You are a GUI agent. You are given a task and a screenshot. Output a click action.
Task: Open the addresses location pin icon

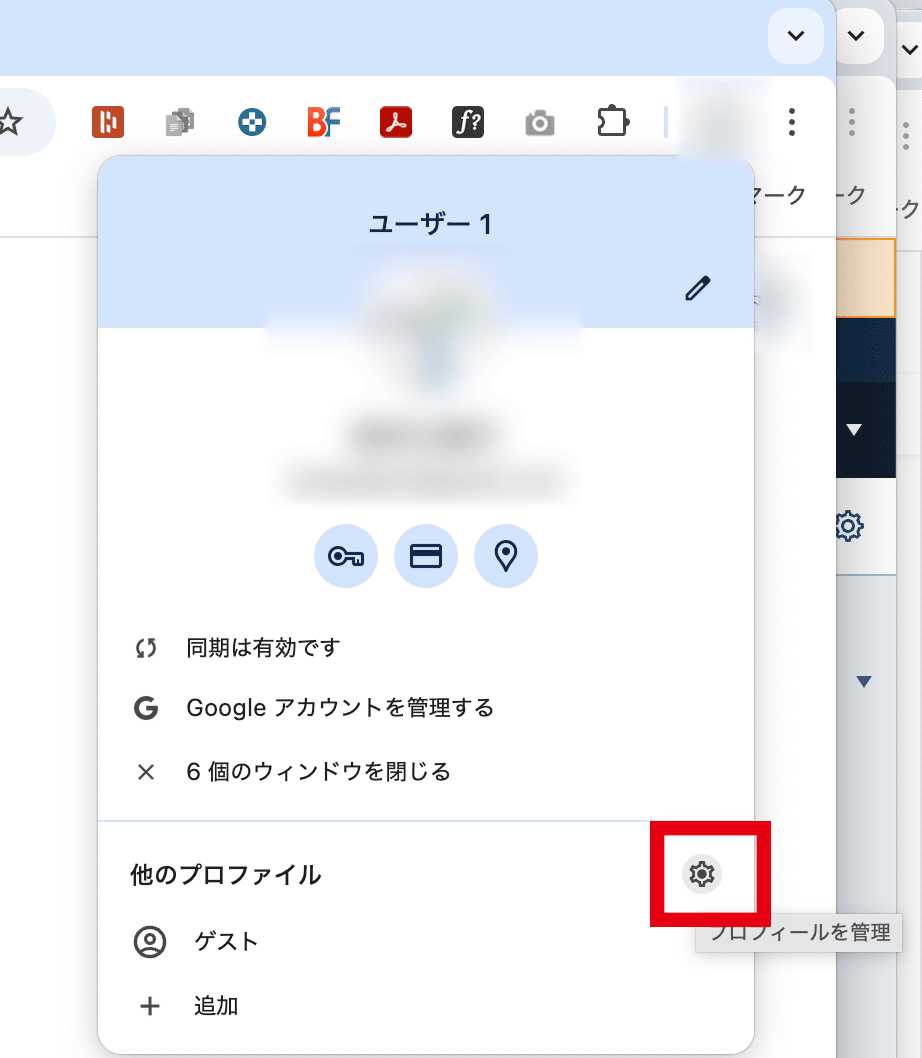[x=506, y=556]
